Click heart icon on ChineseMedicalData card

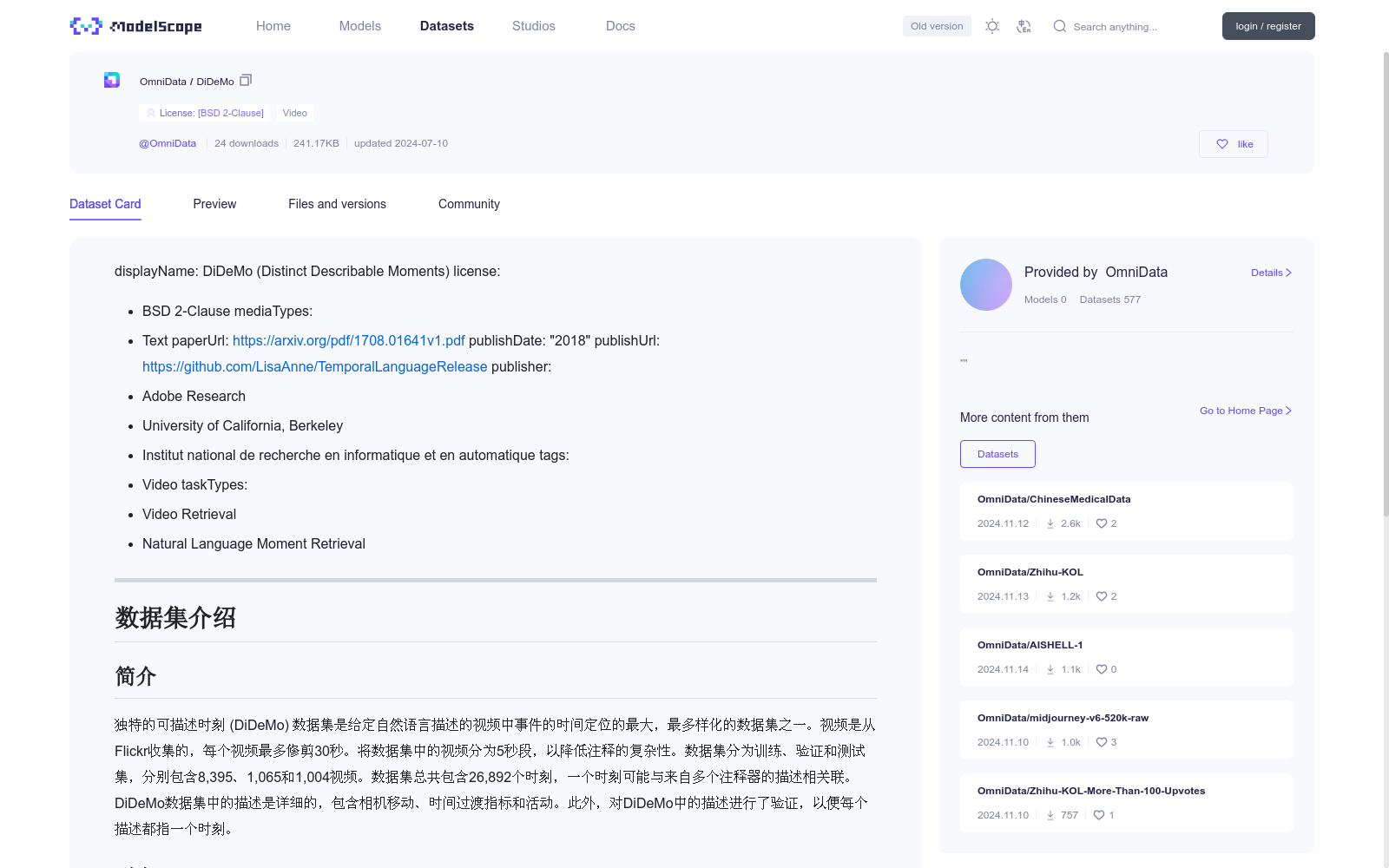[1102, 523]
